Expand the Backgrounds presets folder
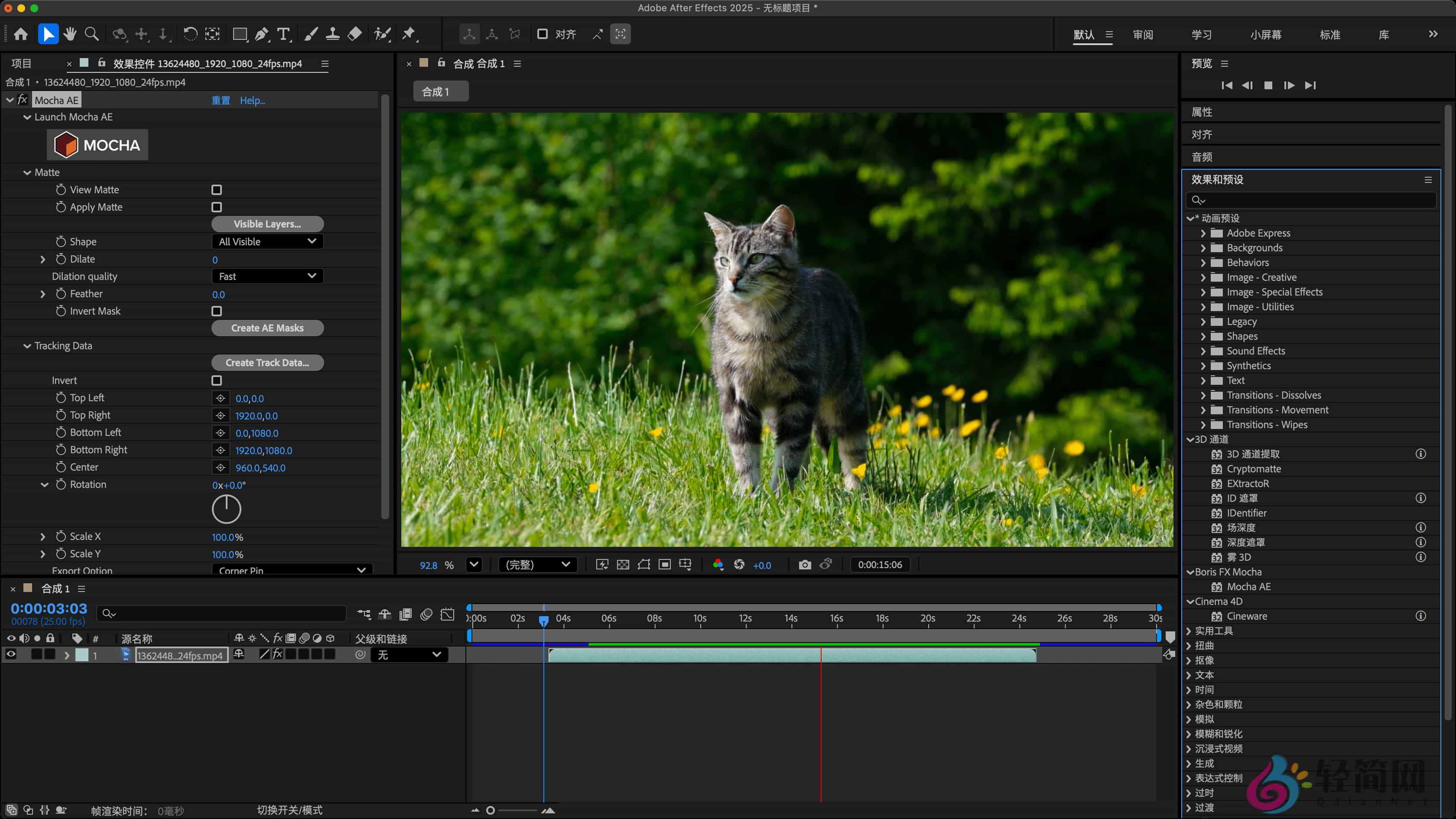The height and width of the screenshot is (819, 1456). (x=1203, y=247)
